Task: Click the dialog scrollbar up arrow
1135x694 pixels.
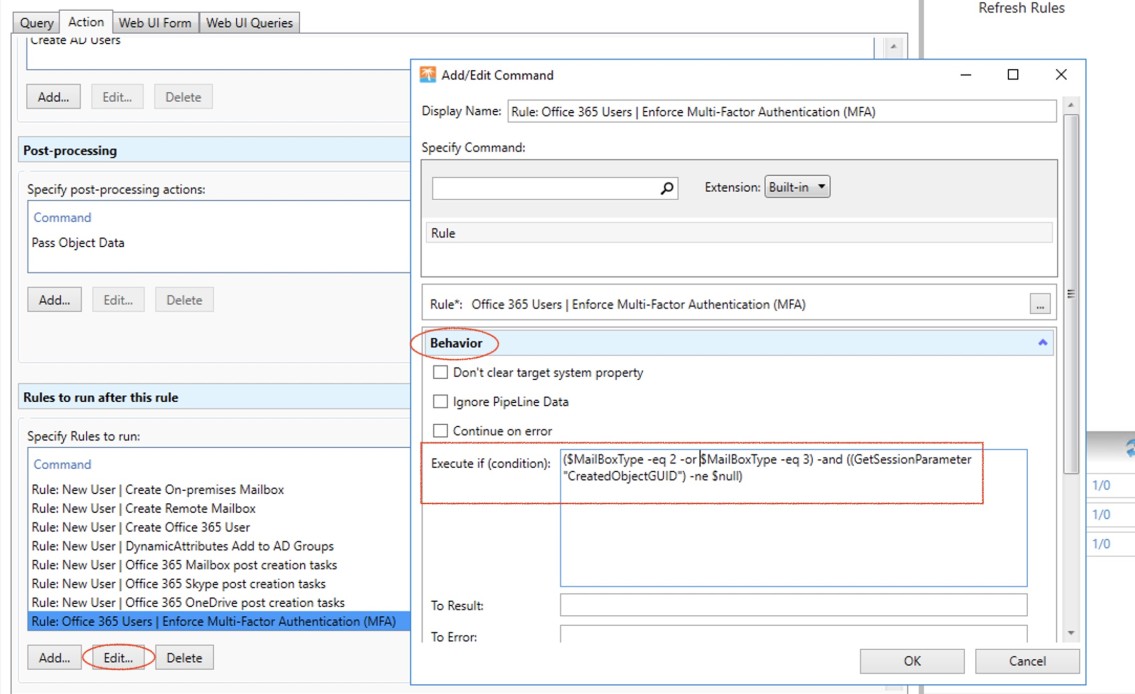Action: click(1071, 105)
